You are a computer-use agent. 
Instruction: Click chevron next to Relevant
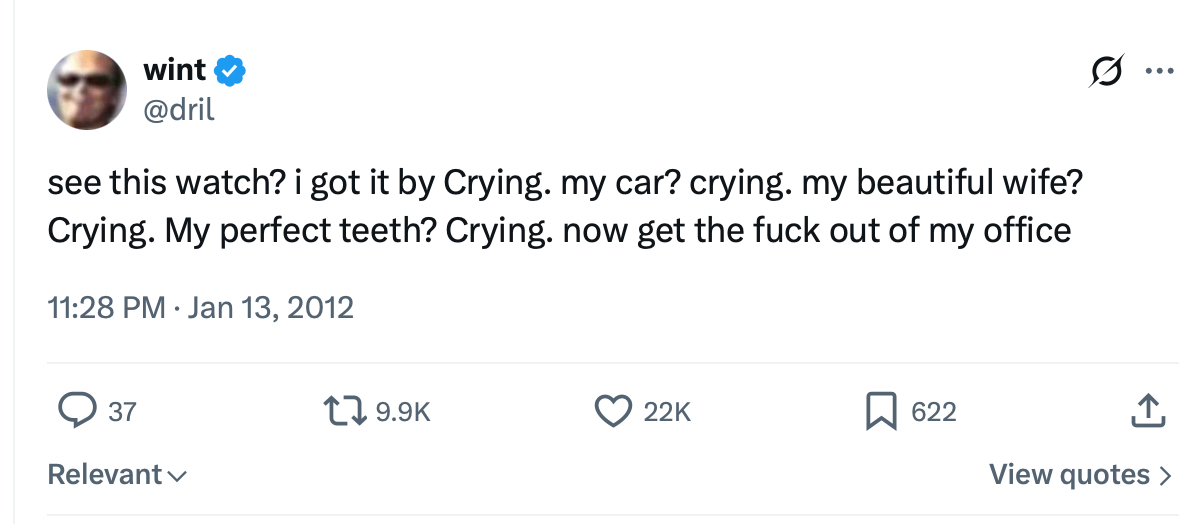177,475
